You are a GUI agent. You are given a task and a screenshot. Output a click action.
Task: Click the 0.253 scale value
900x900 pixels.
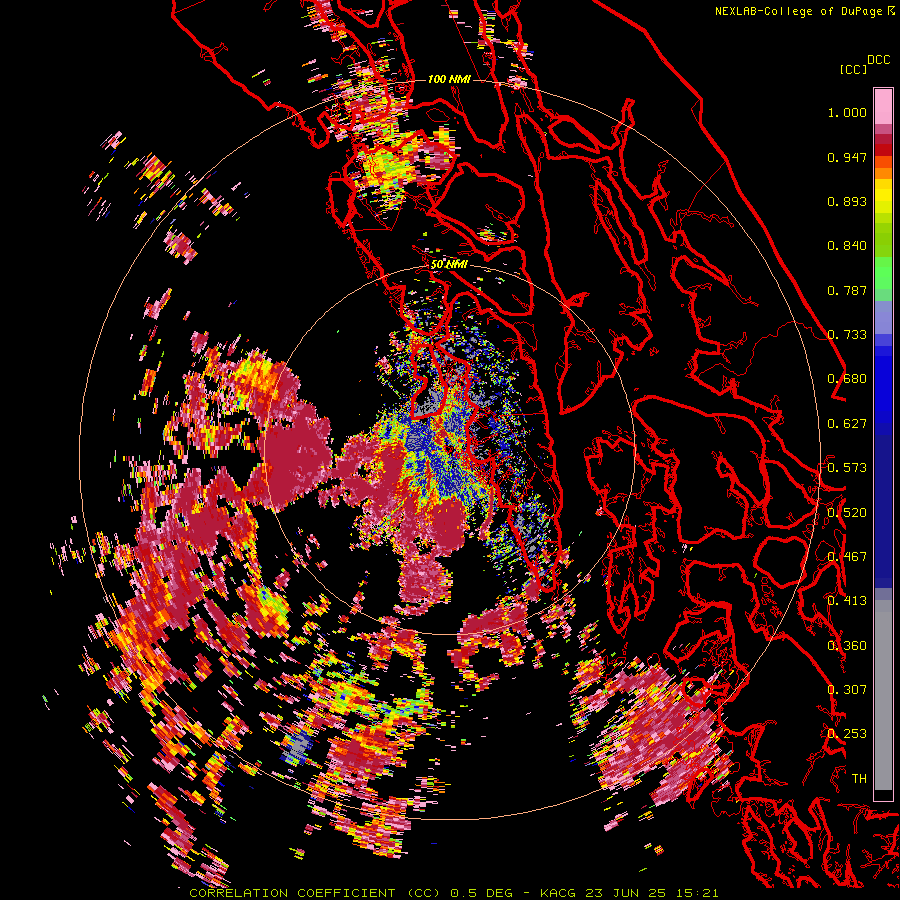pos(847,734)
